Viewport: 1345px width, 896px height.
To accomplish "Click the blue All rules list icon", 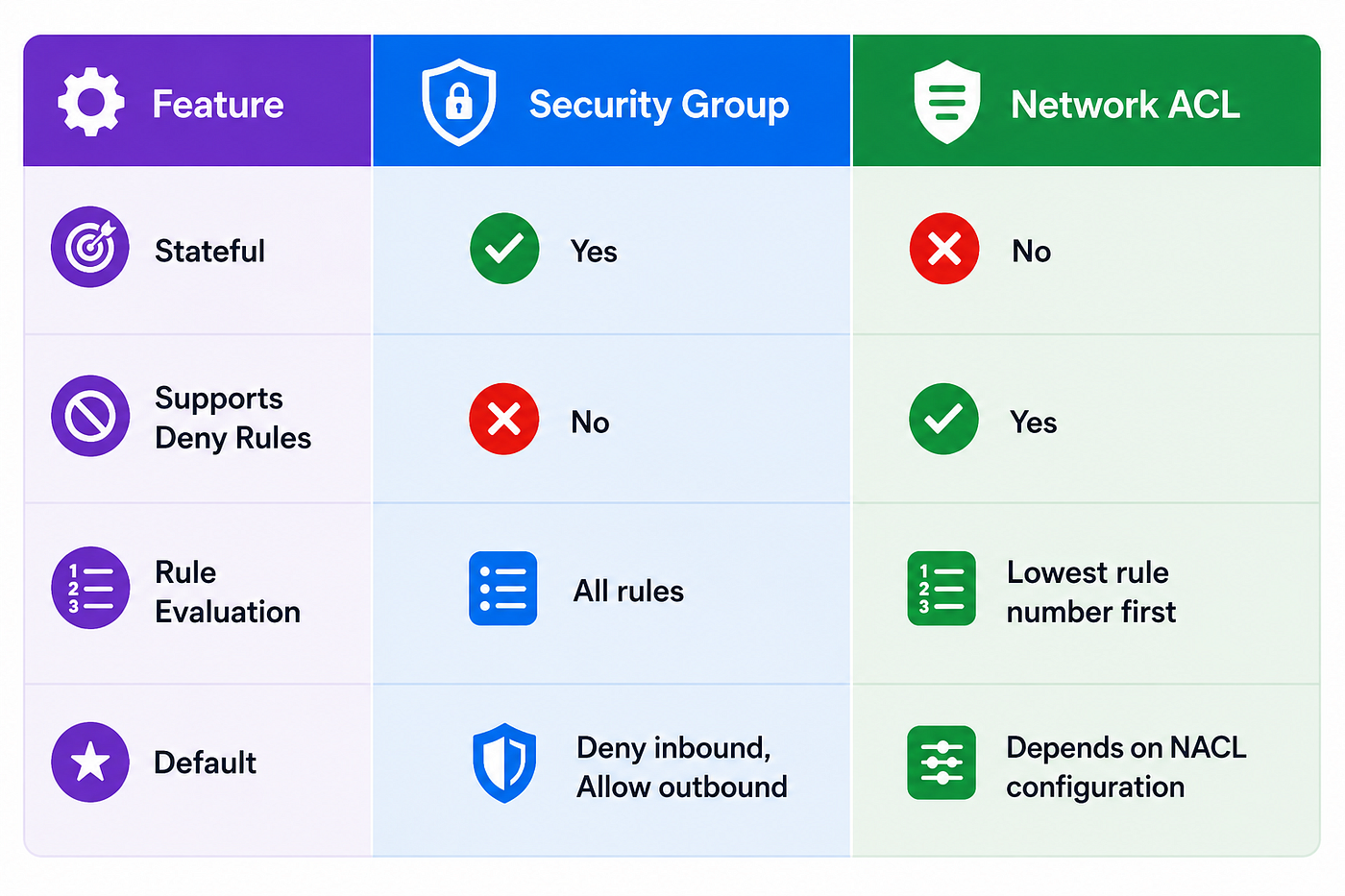I will (x=503, y=589).
